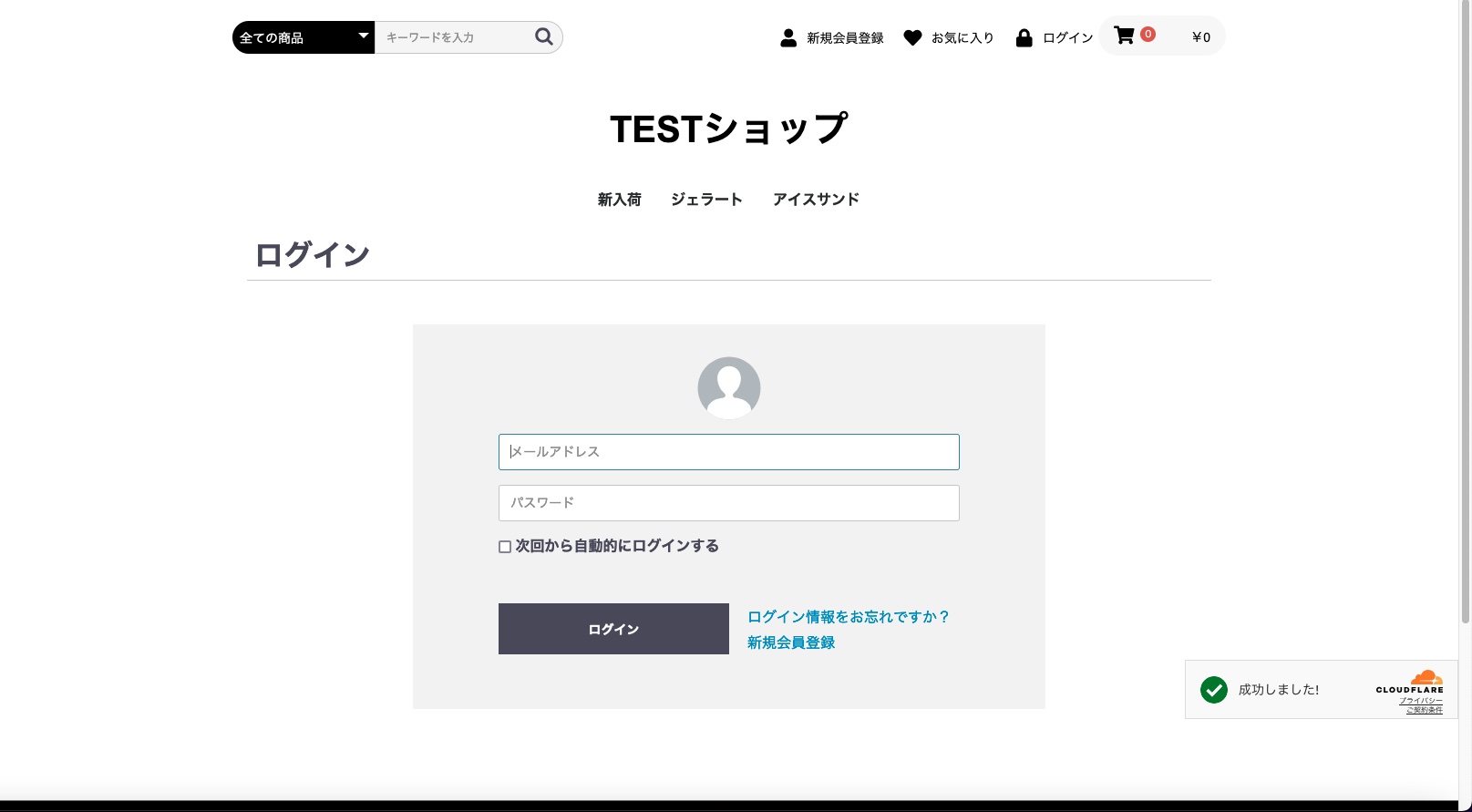
Task: Click the メールアドレス input field
Action: (x=728, y=452)
